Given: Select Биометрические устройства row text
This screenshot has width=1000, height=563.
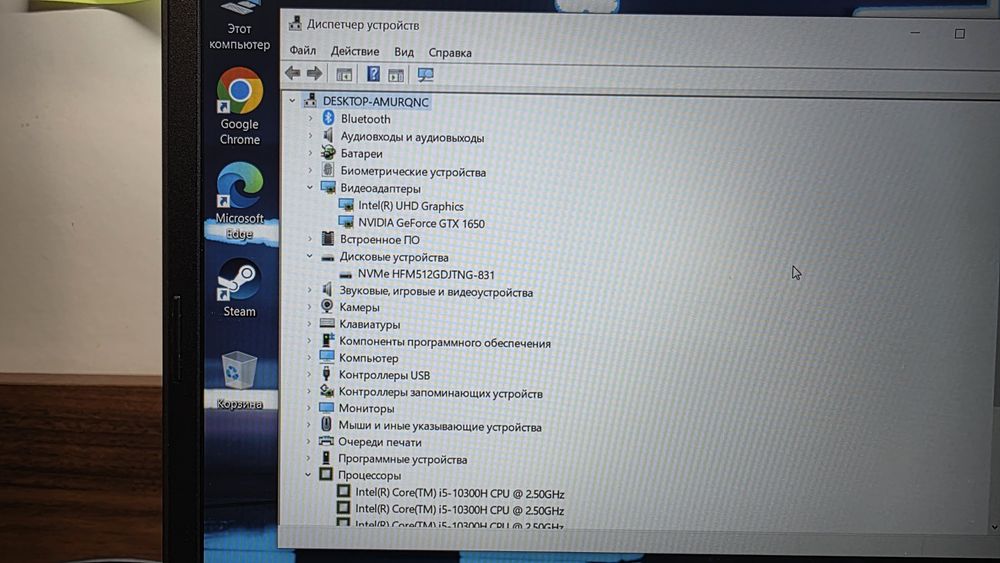Looking at the screenshot, I should pos(413,172).
